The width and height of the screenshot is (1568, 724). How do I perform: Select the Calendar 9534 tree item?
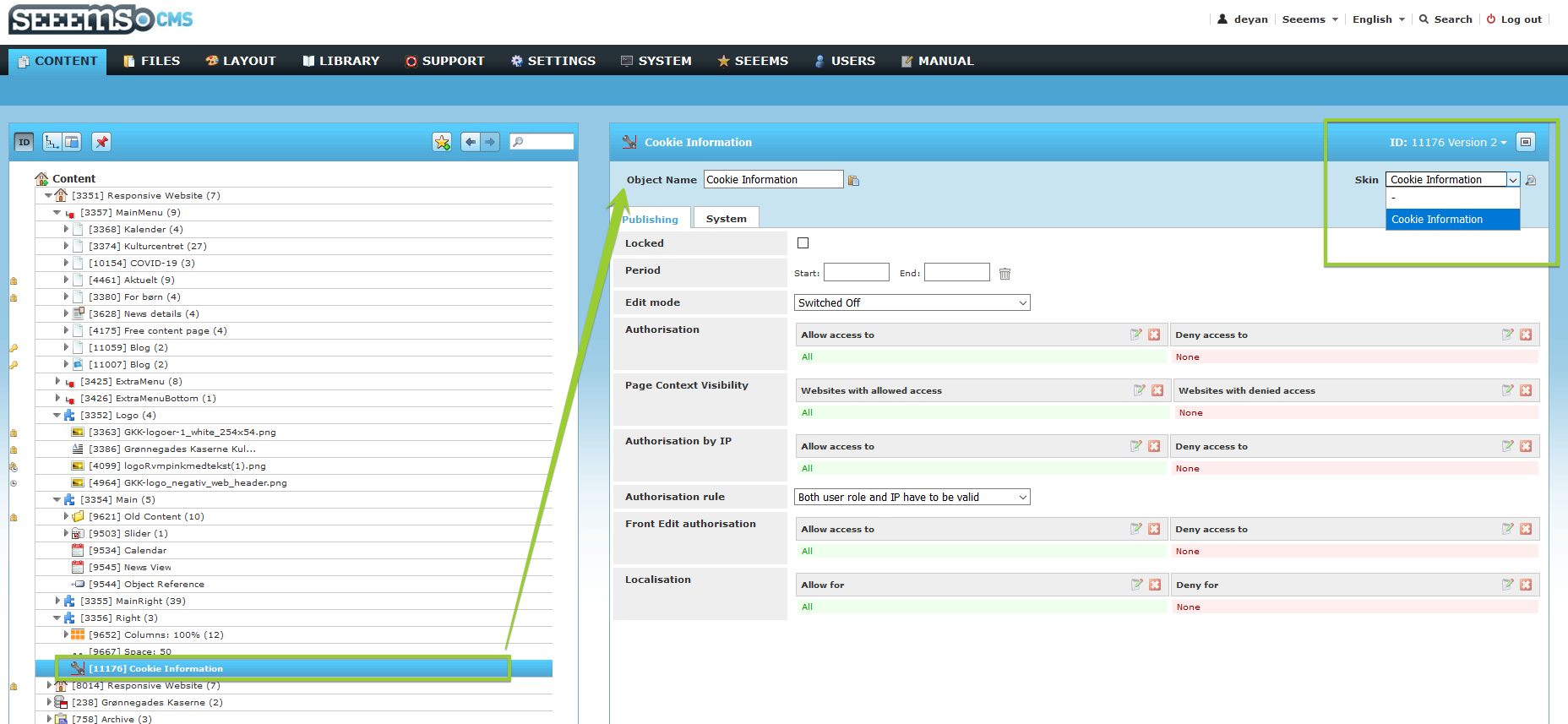coord(128,551)
